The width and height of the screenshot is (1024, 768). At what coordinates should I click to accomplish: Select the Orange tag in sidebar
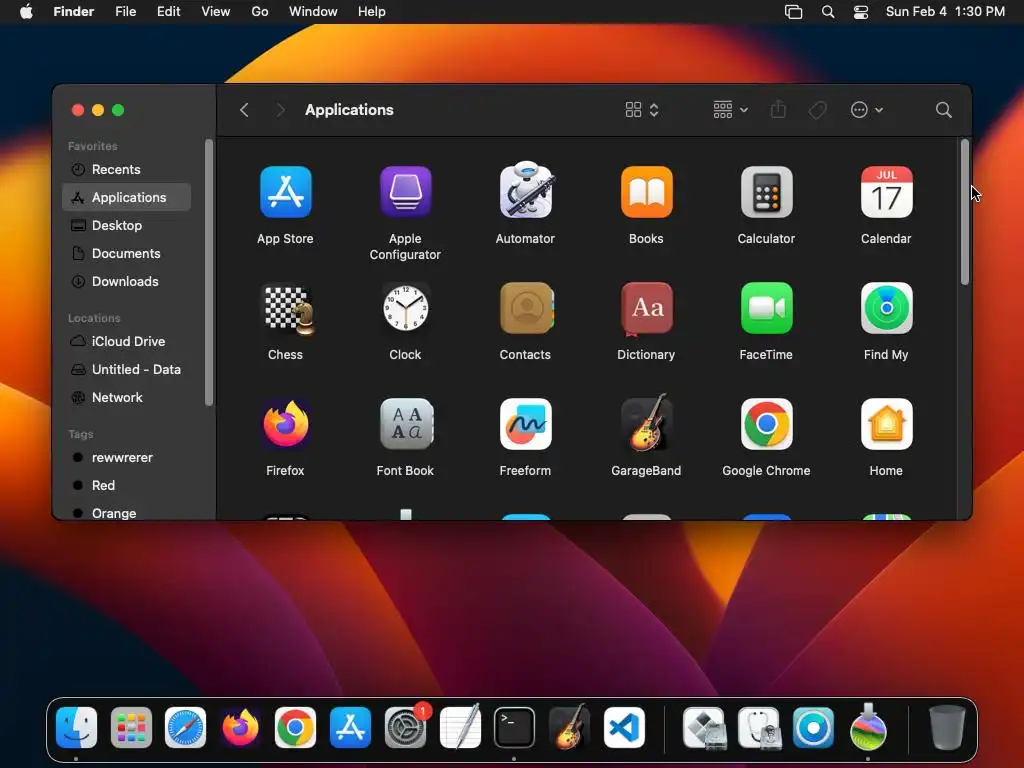127,513
